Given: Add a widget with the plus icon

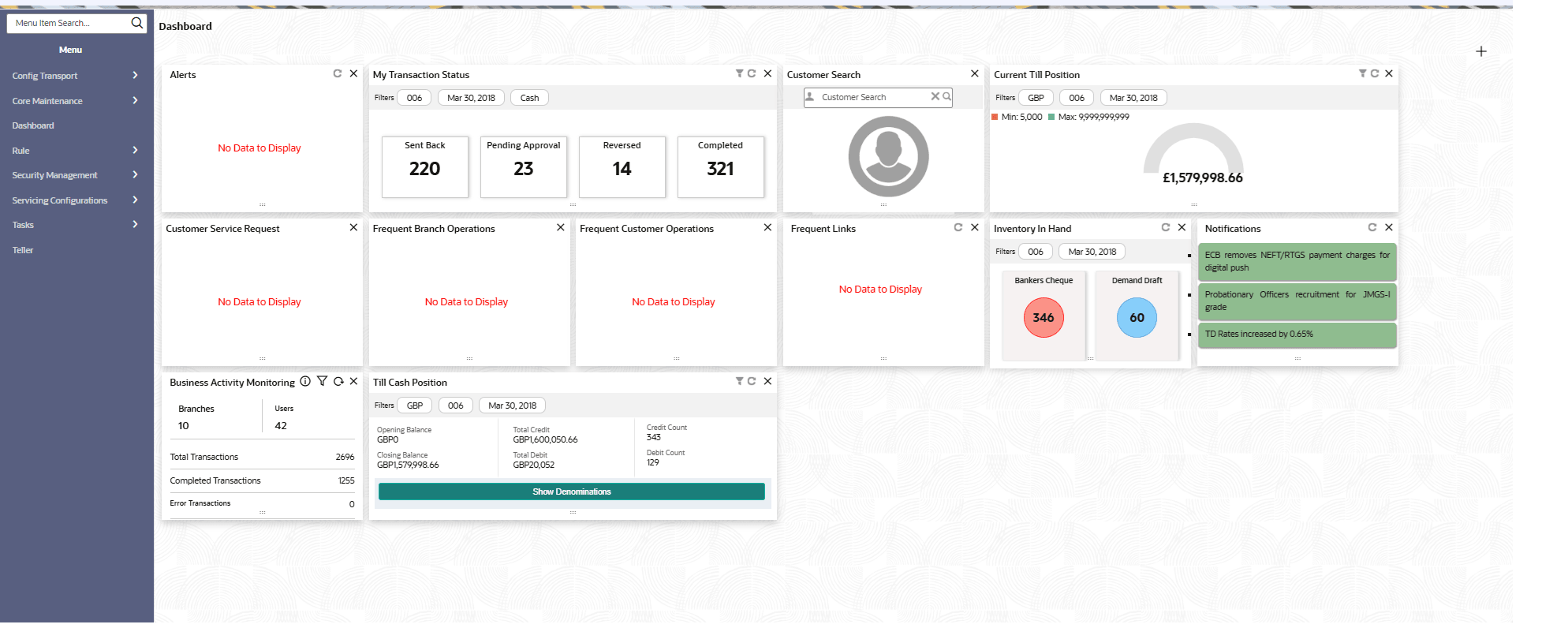Looking at the screenshot, I should coord(1481,51).
